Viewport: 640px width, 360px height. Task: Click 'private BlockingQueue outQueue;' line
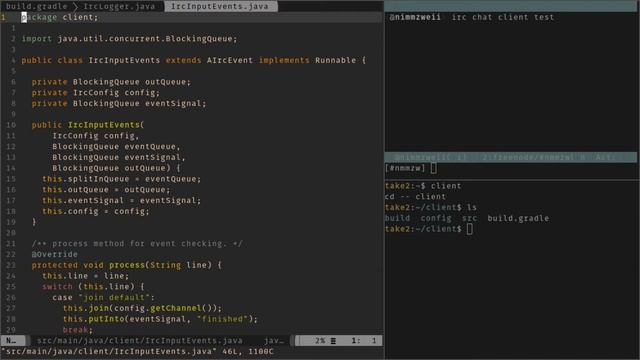tap(111, 82)
